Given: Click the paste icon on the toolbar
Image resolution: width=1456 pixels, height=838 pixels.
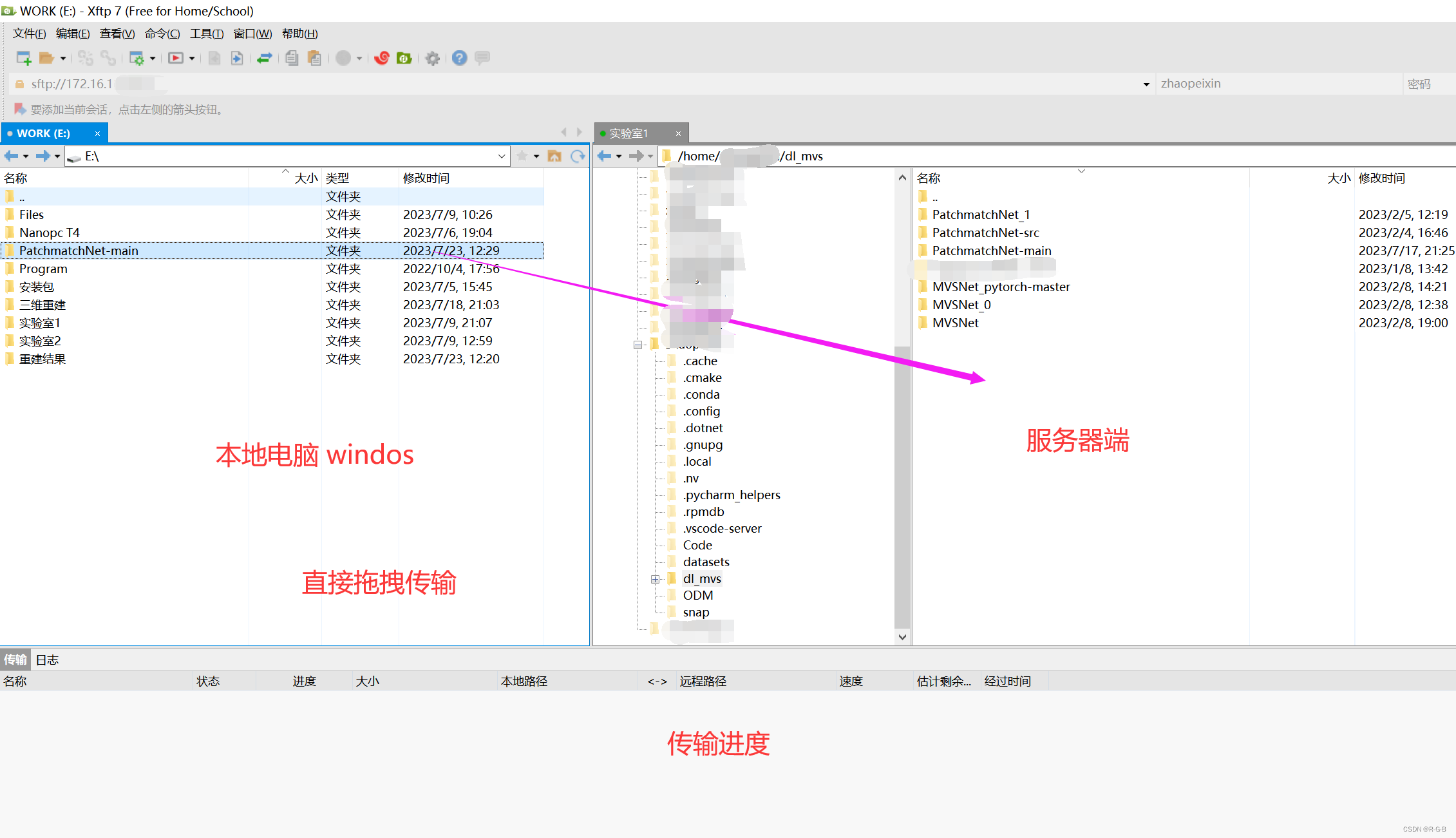Looking at the screenshot, I should click(x=314, y=58).
